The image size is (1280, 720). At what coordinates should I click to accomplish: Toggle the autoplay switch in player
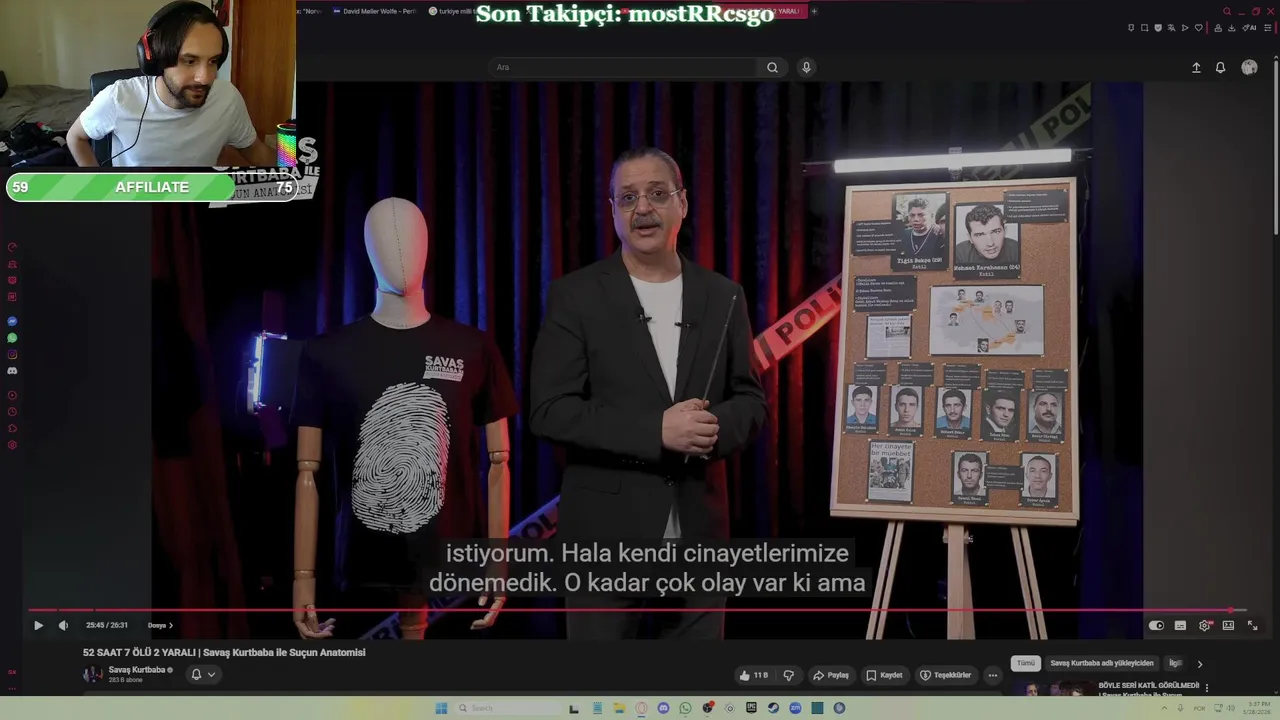pyautogui.click(x=1156, y=625)
